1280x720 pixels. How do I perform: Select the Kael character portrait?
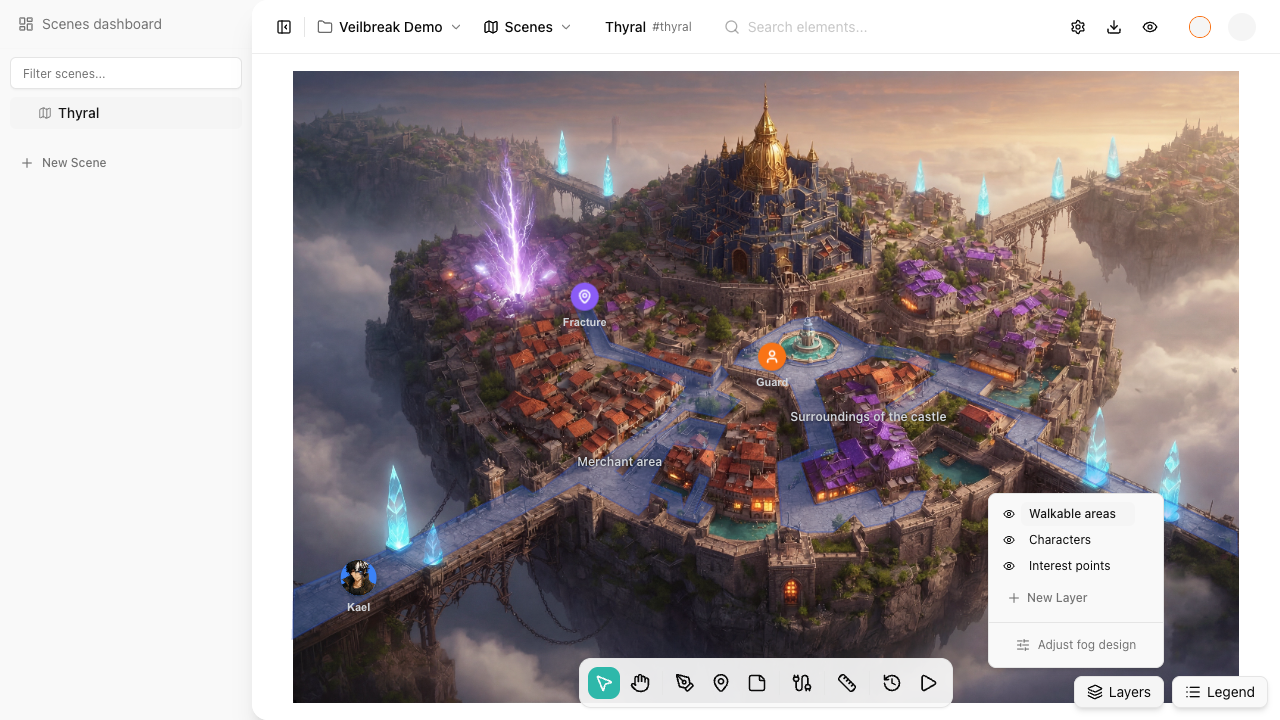(358, 578)
